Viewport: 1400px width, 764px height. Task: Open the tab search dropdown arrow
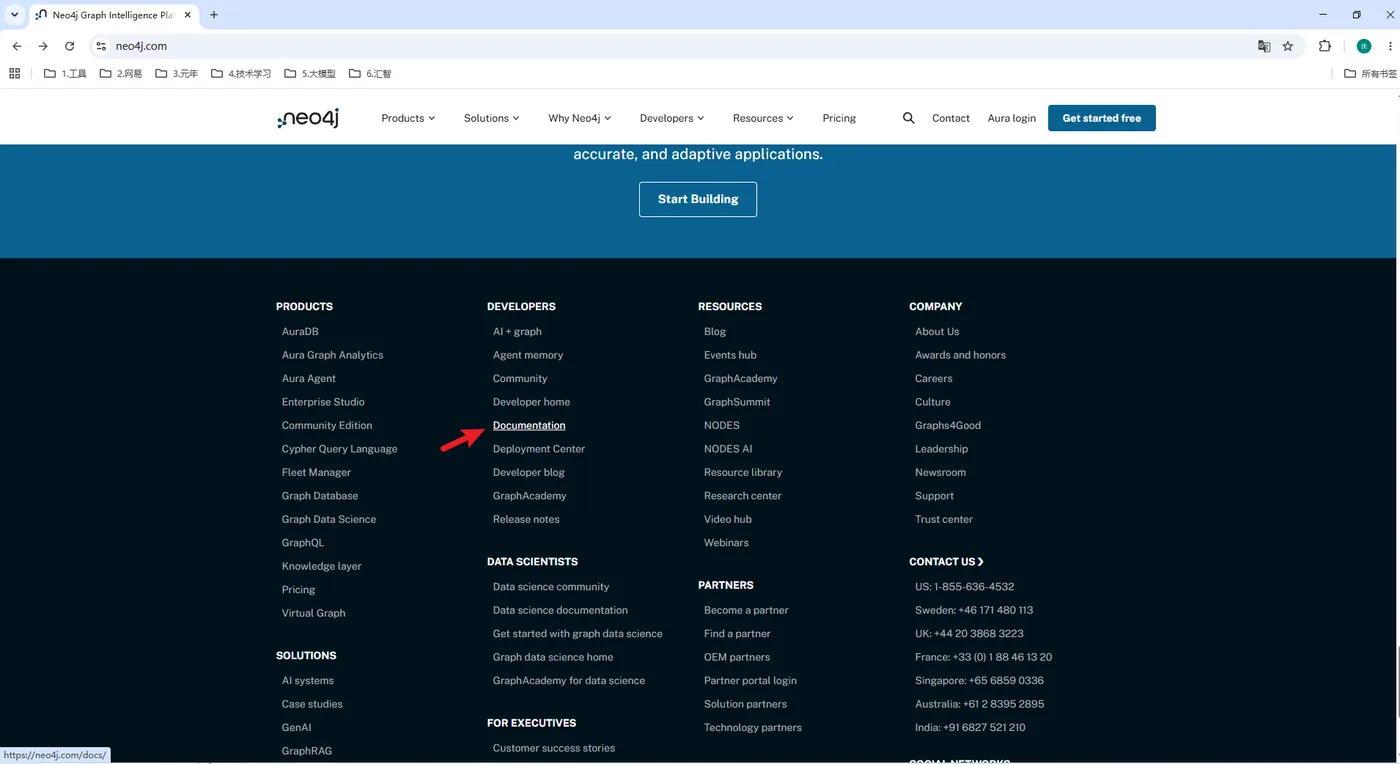coord(15,15)
